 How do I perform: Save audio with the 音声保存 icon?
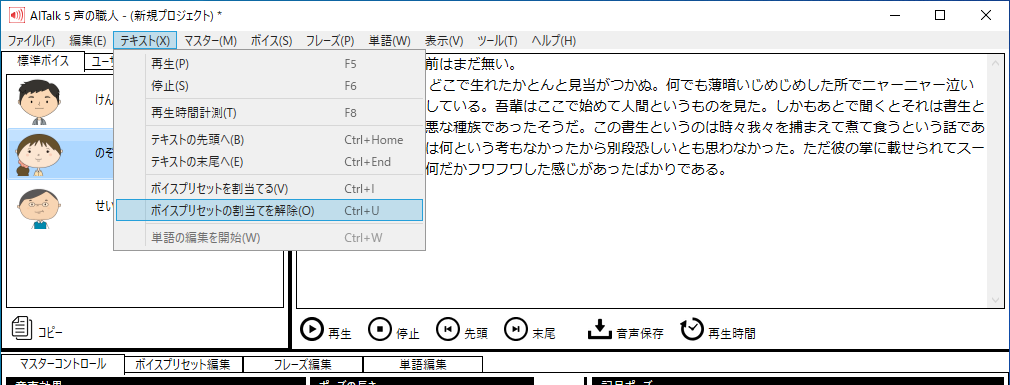pyautogui.click(x=599, y=330)
